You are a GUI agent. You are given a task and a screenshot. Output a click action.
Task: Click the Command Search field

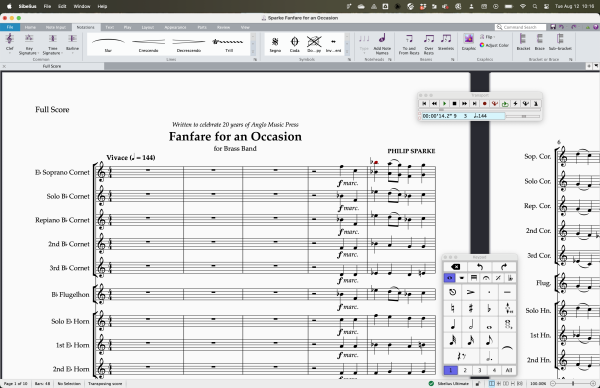pos(521,27)
